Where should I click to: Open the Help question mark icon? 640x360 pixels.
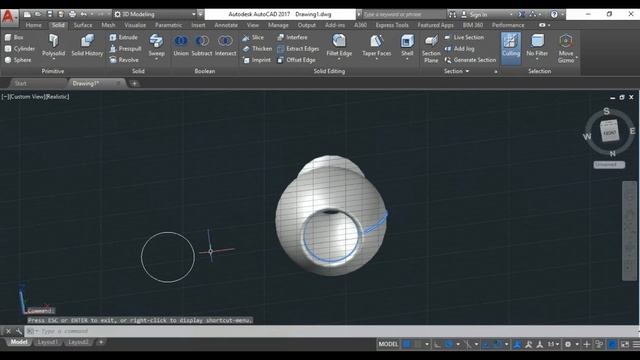click(554, 14)
